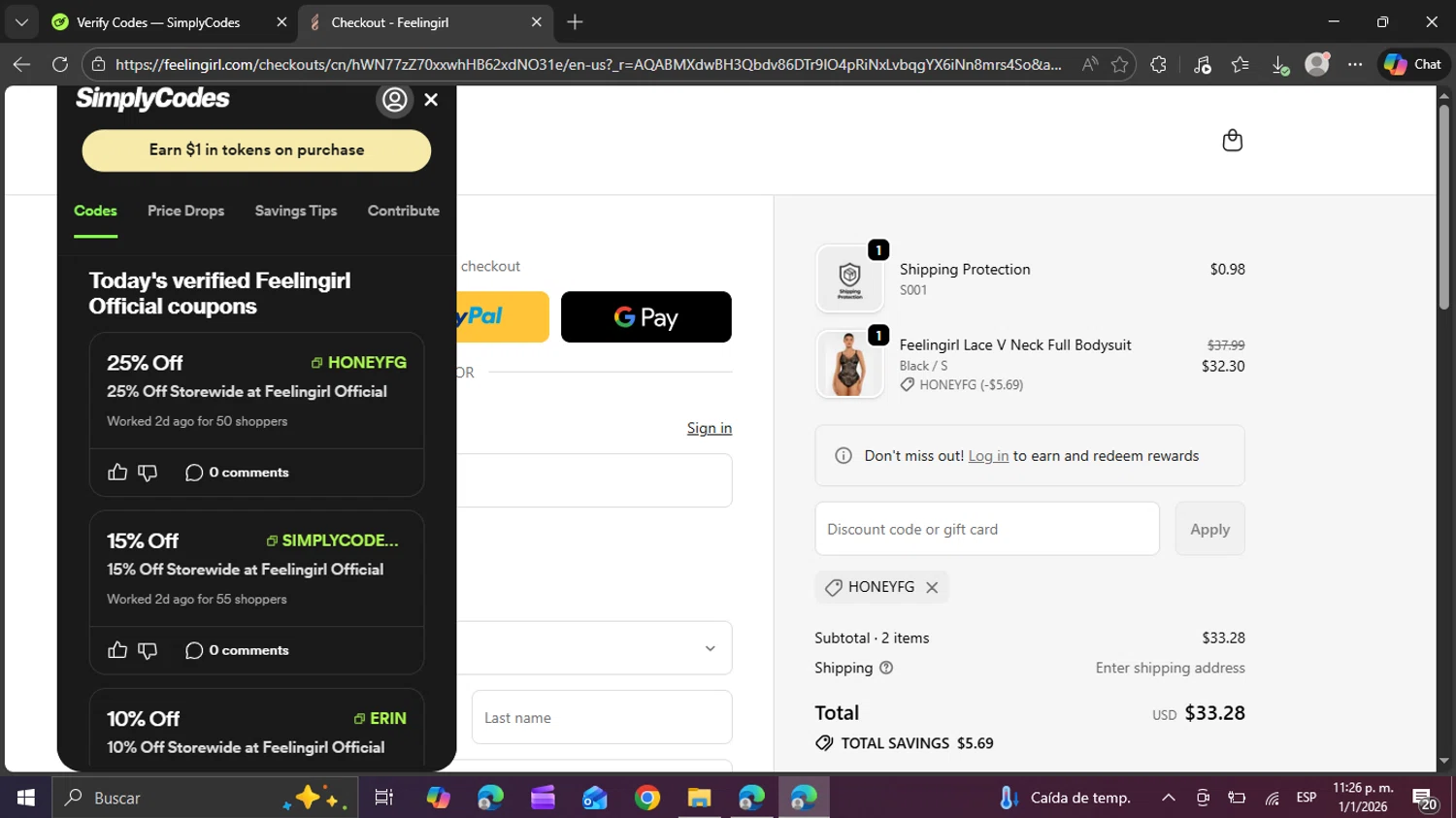Expand the country dropdown chevron
Viewport: 1456px width, 818px height.
tap(710, 648)
